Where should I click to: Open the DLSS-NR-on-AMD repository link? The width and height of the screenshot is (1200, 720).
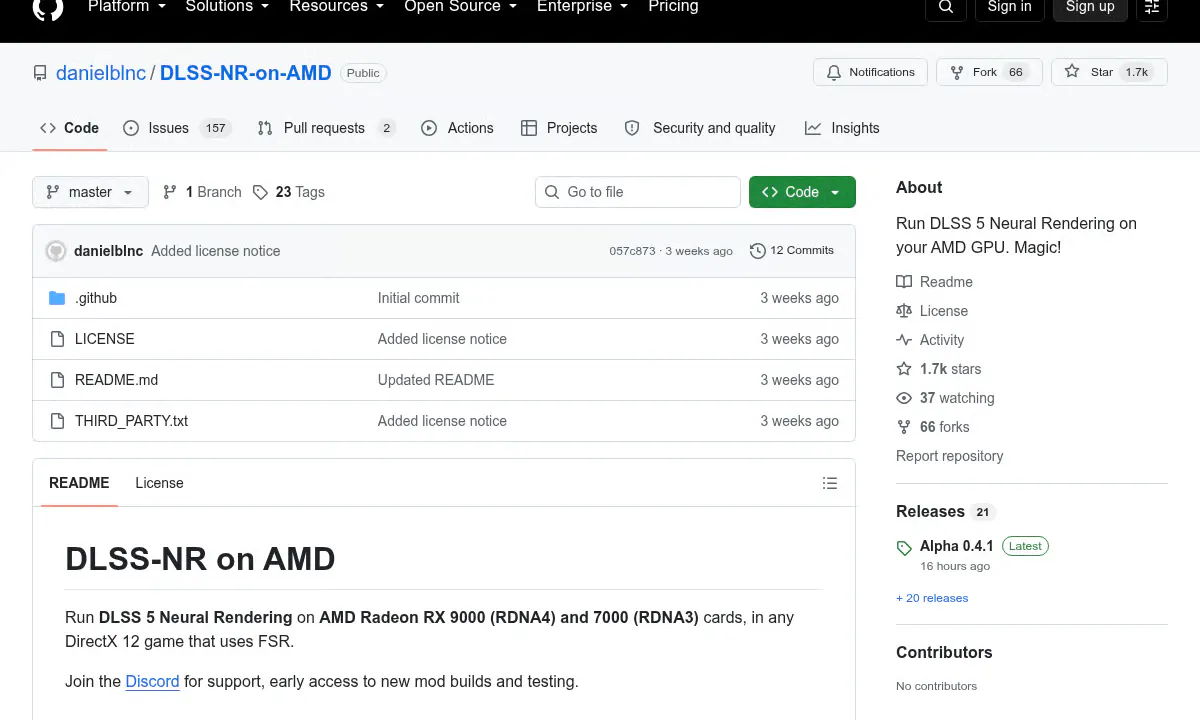point(246,73)
